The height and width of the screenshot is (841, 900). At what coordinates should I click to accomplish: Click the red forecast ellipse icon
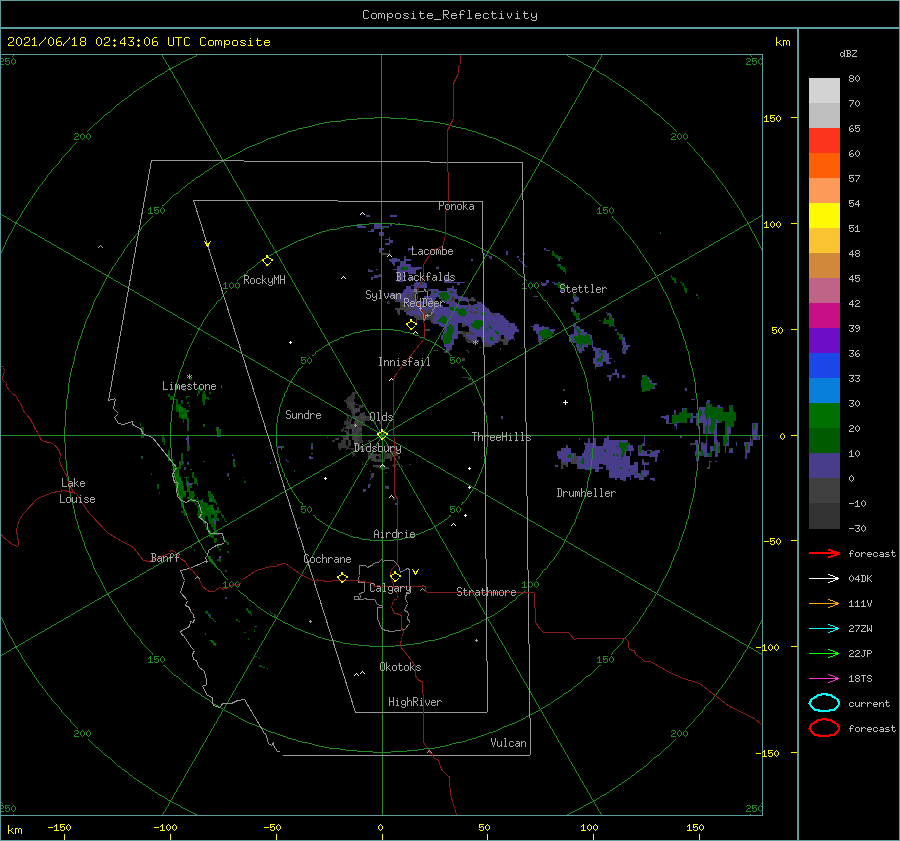point(824,727)
